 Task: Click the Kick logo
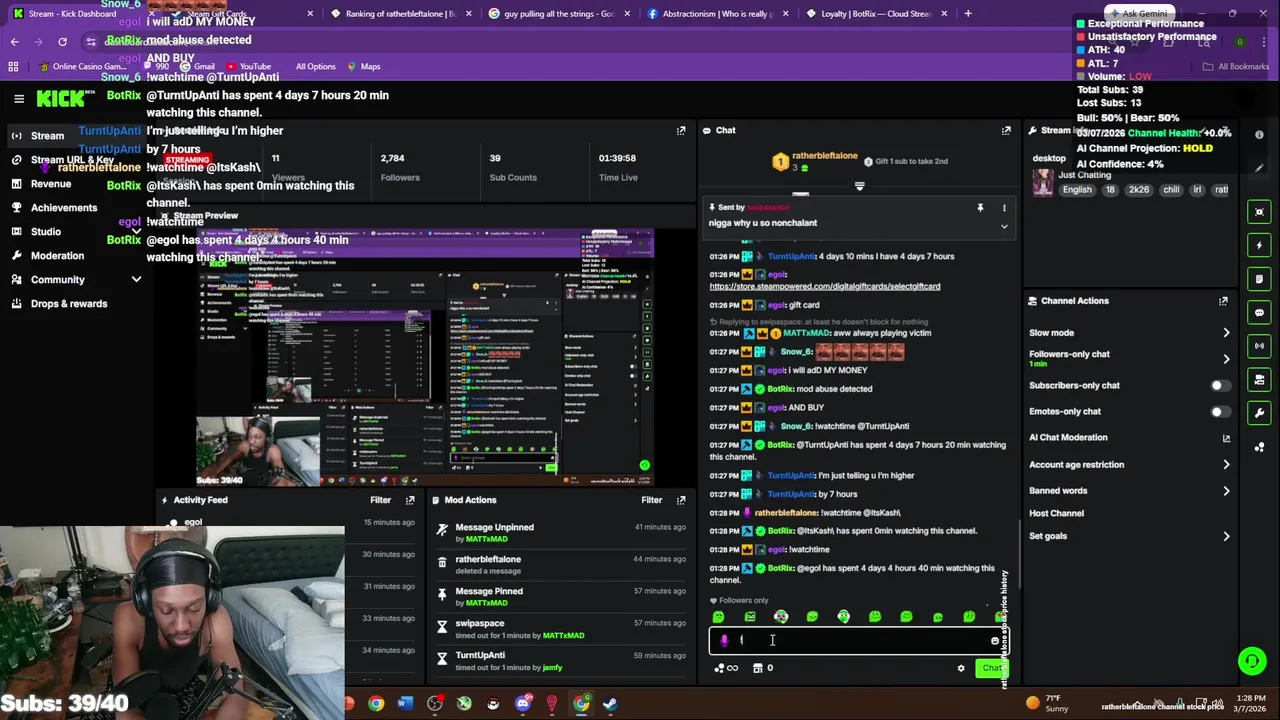pos(63,98)
